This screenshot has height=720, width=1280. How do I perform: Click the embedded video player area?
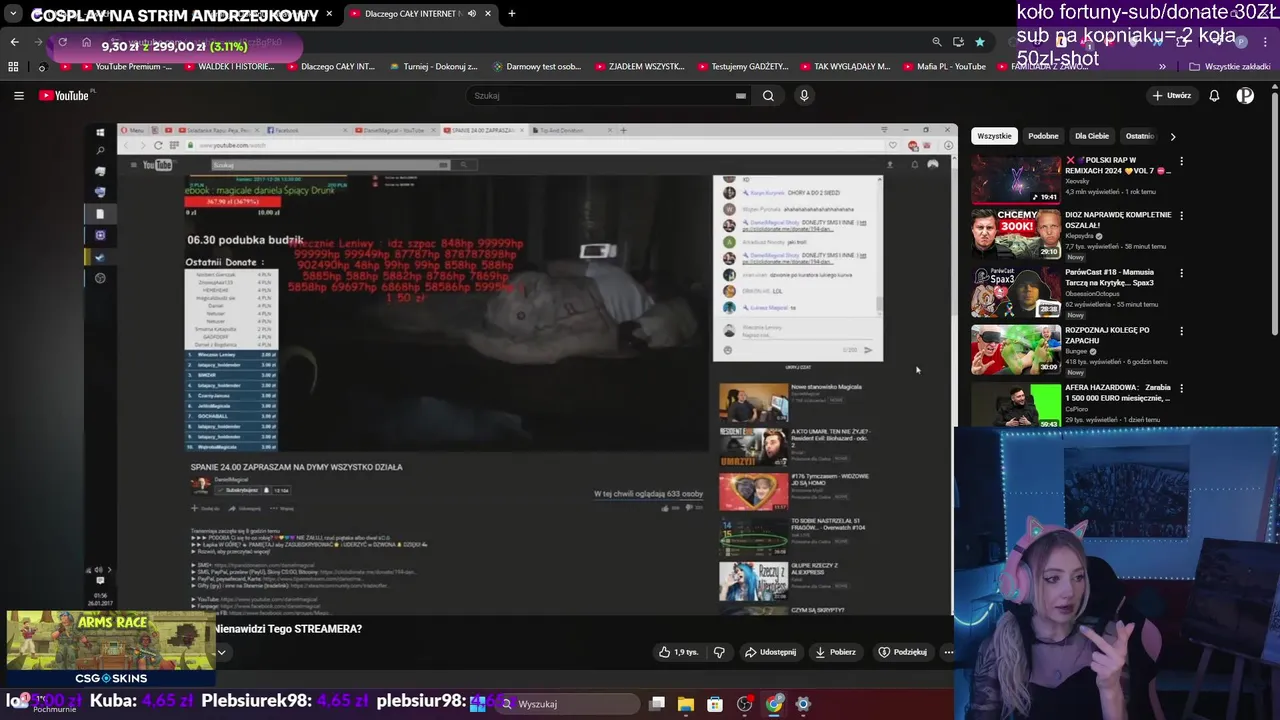[x=520, y=368]
